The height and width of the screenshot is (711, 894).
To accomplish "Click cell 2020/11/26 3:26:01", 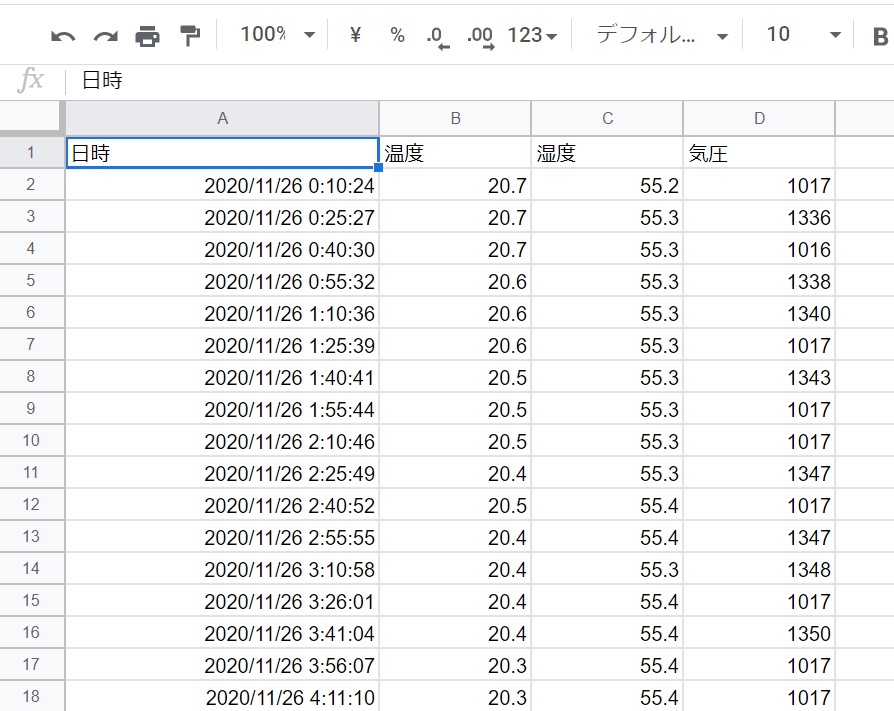I will (x=222, y=600).
